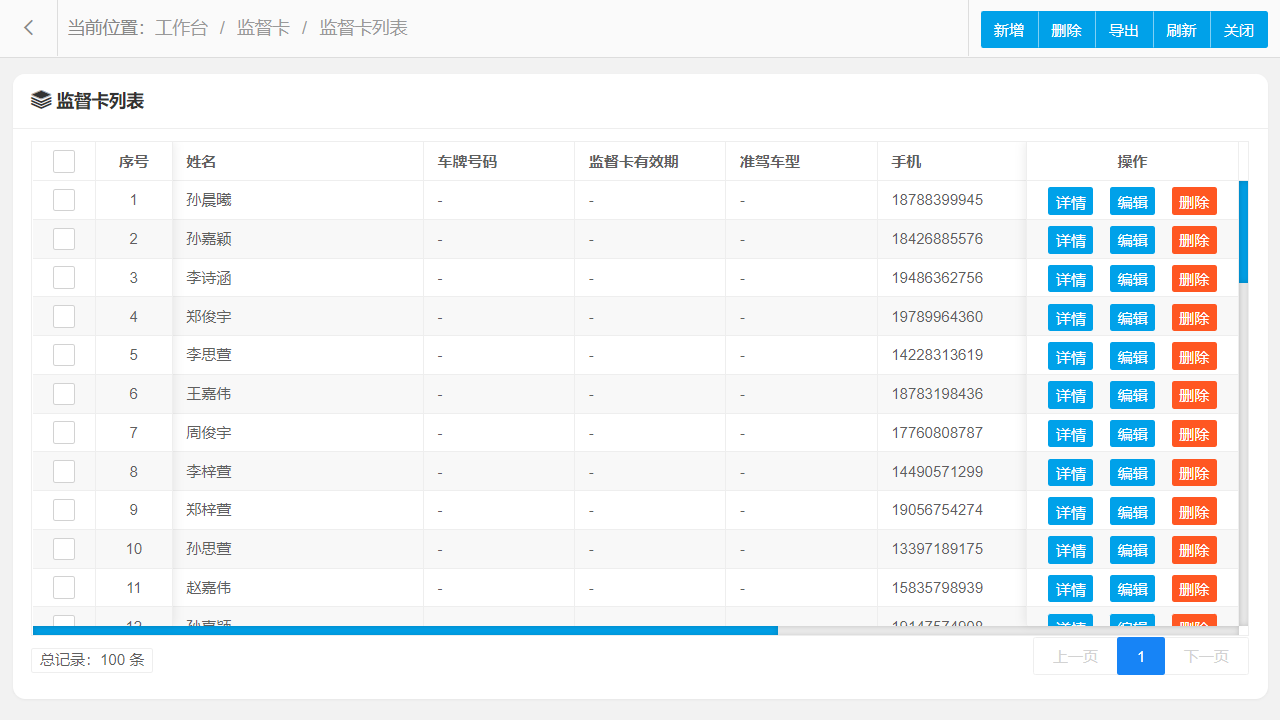Edit record of 郑俊宇
Image resolution: width=1280 pixels, height=720 pixels.
(1132, 318)
